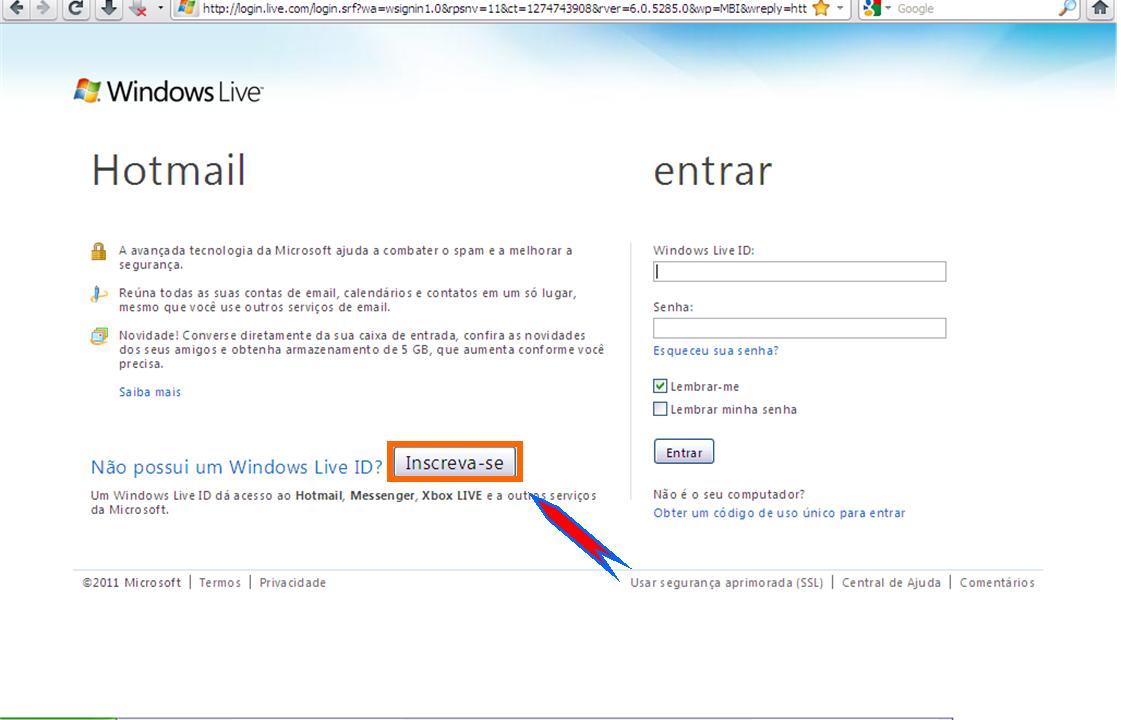Open the Esqueceu sua senha link
The image size is (1121, 720).
[716, 351]
